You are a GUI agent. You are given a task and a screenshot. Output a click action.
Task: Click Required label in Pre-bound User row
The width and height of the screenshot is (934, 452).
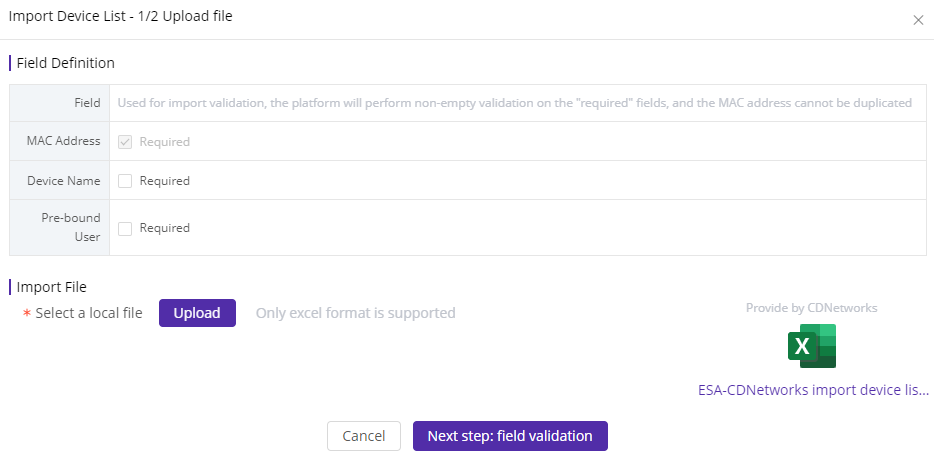[x=164, y=228]
